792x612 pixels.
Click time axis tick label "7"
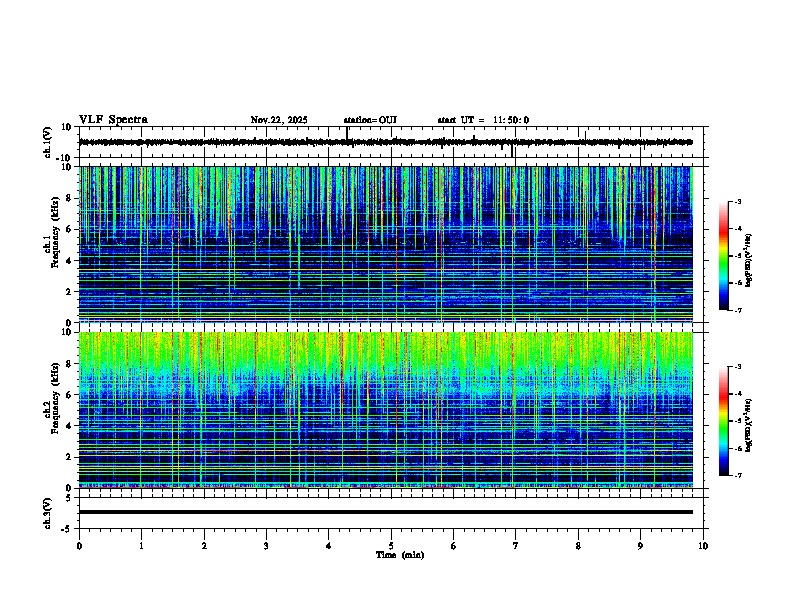(x=516, y=546)
